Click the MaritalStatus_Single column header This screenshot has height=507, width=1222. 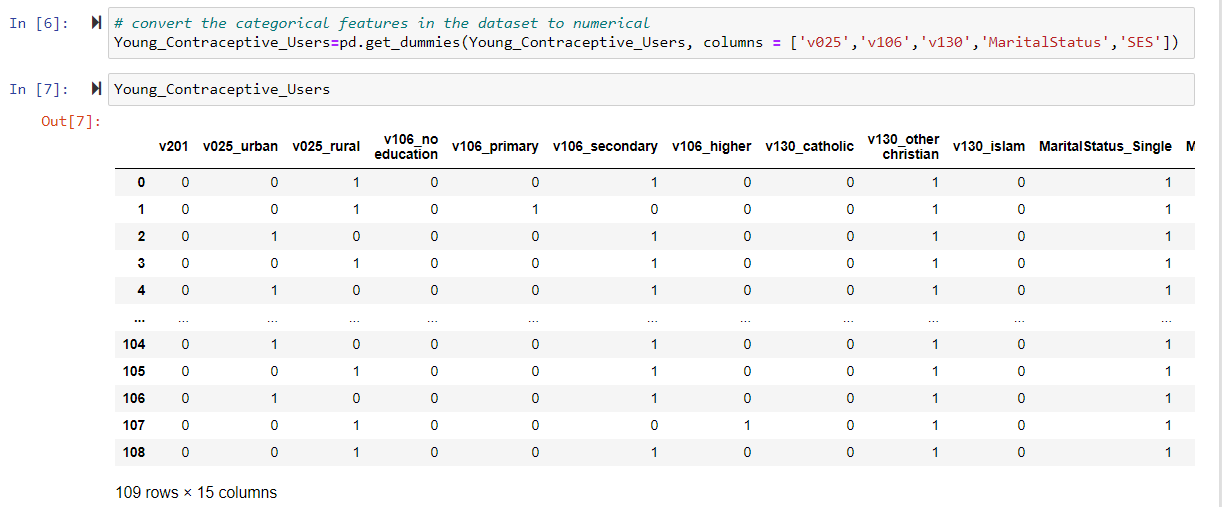1105,147
